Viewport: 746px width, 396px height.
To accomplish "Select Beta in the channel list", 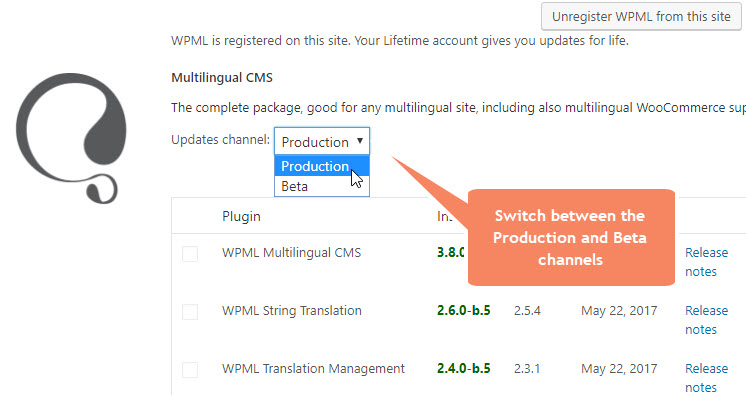I will coord(322,186).
